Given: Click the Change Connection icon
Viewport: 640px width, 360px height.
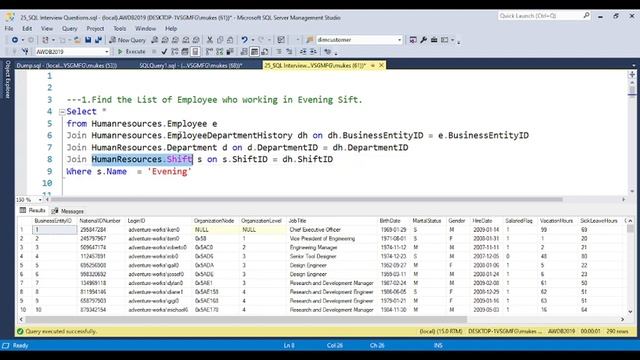Looking at the screenshot, I should pyautogui.click(x=25, y=52).
